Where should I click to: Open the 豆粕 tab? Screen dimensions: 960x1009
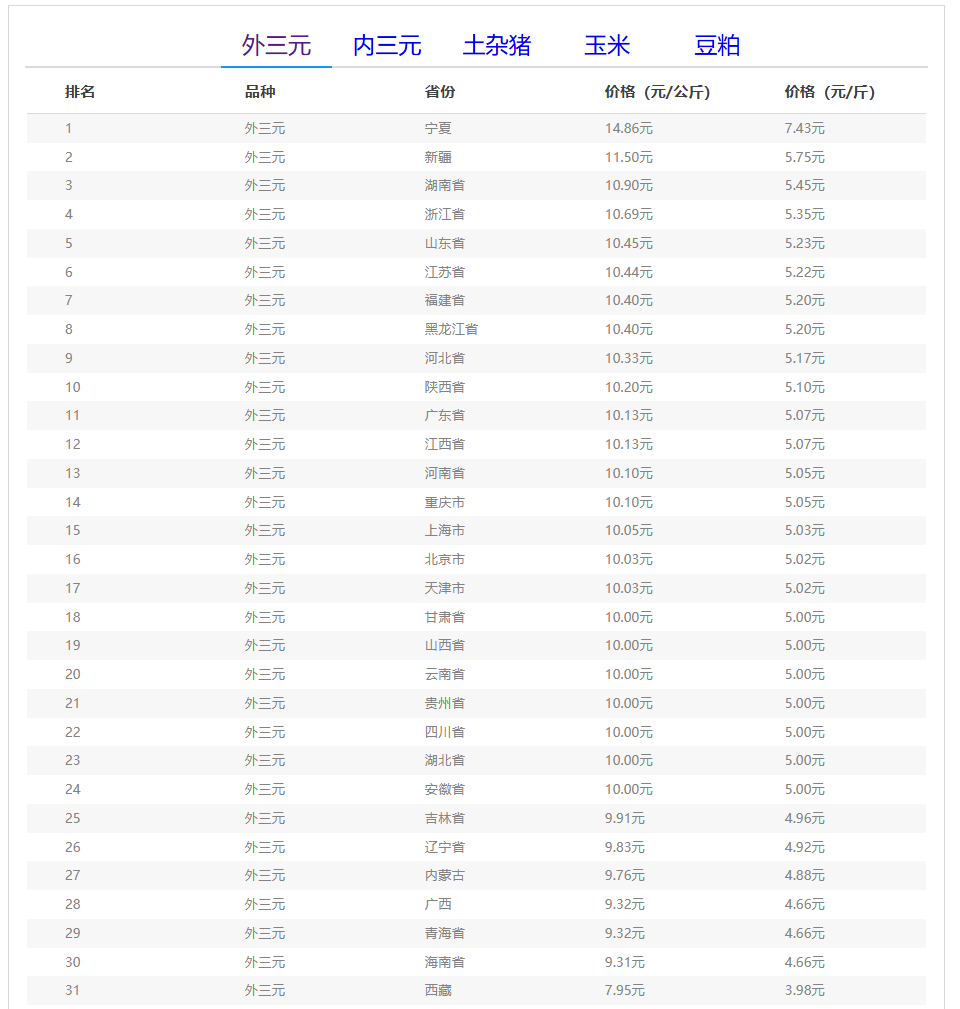717,46
